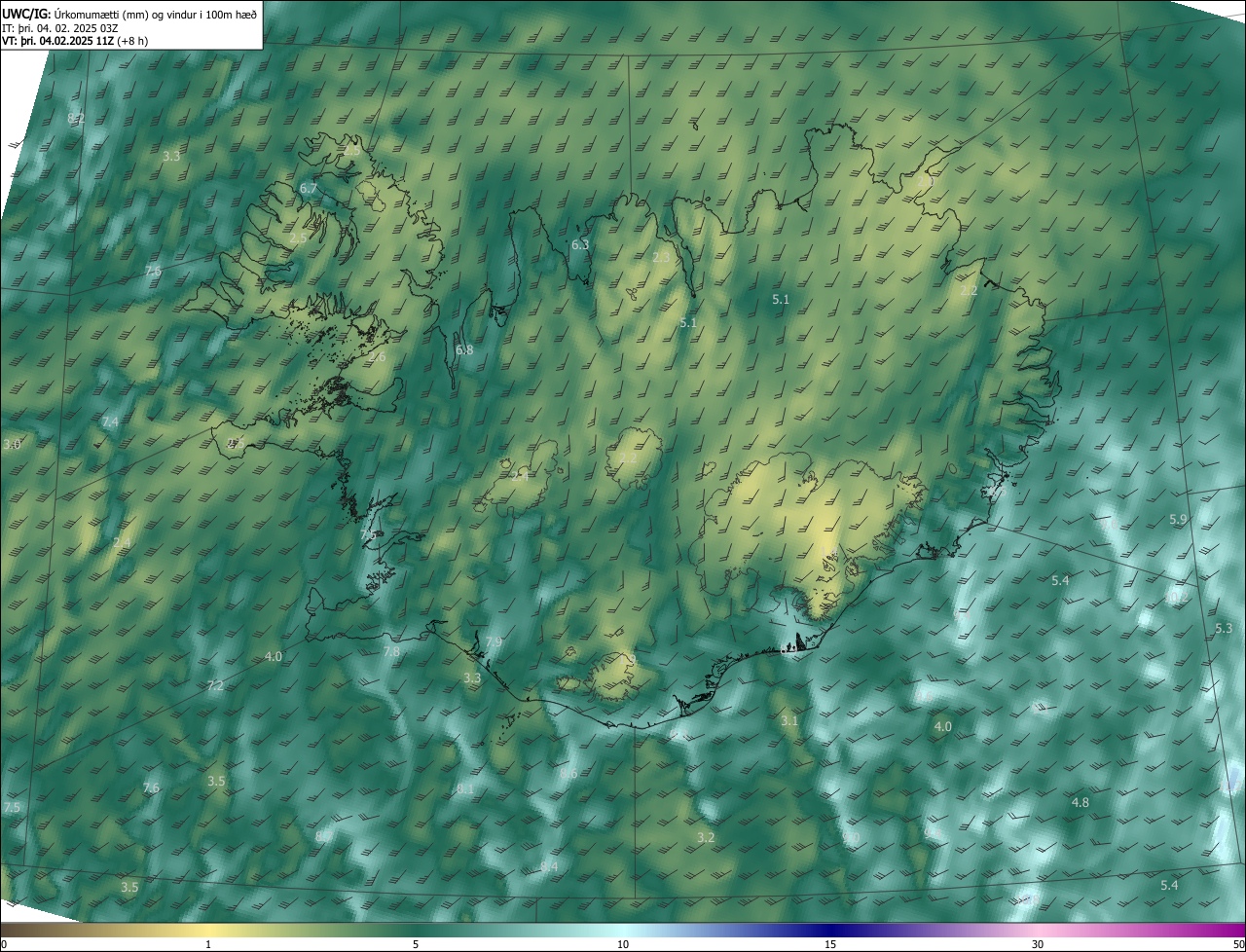Click the dark navy section of the color bar
1246x952 pixels.
pyautogui.click(x=830, y=931)
